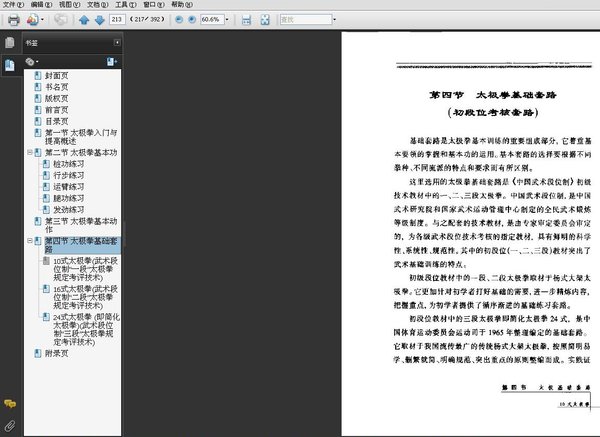The height and width of the screenshot is (437, 600).
Task: Open the 窗口 menu
Action: click(x=154, y=5)
